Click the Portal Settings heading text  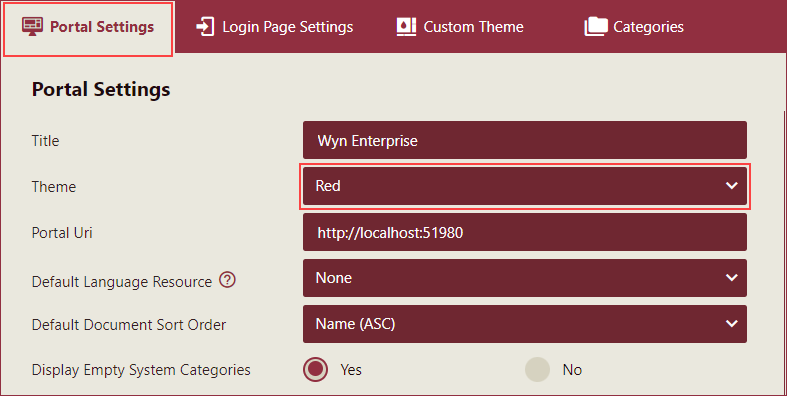[x=101, y=89]
